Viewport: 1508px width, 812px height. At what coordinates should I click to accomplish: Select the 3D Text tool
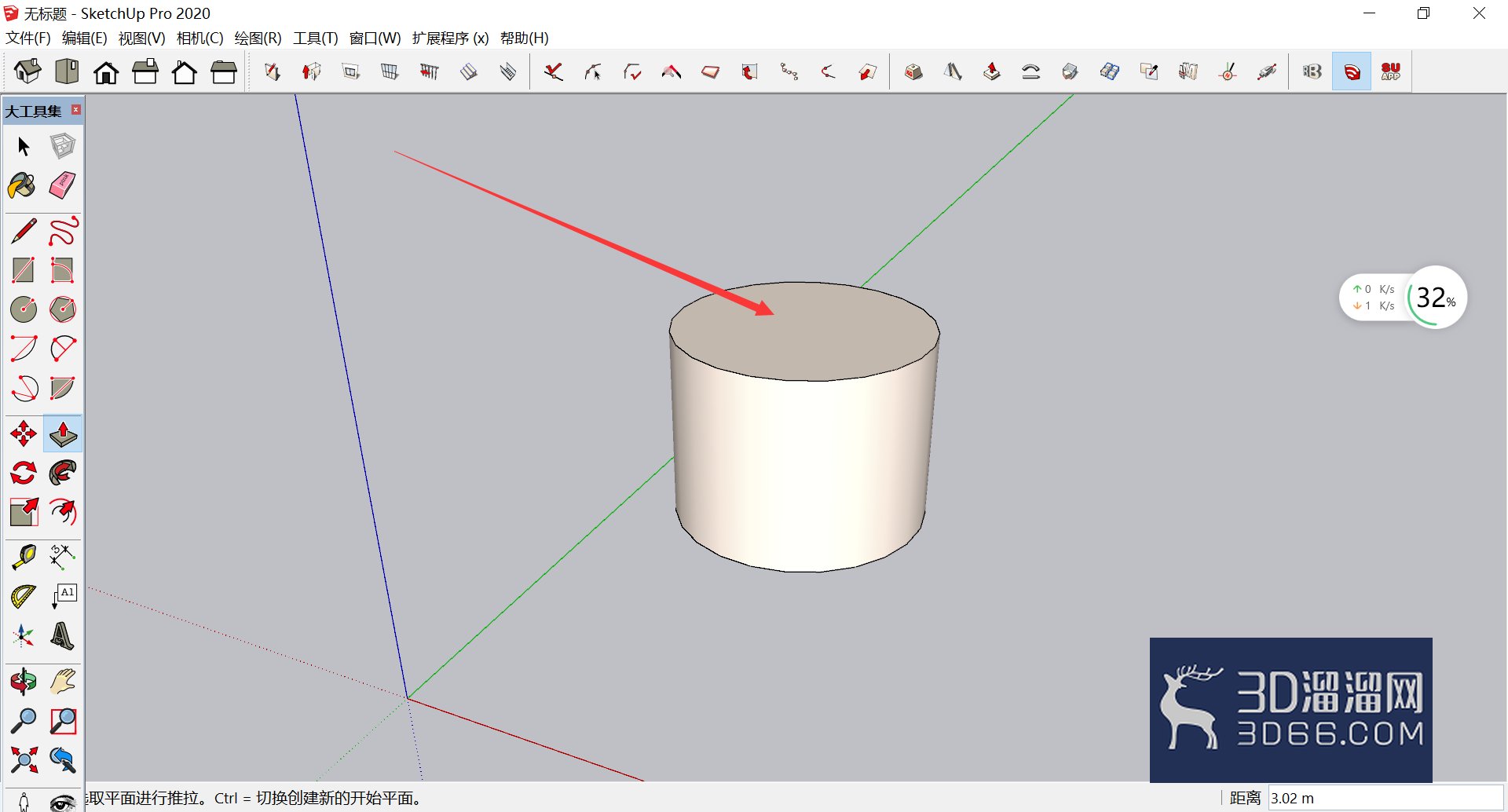63,635
